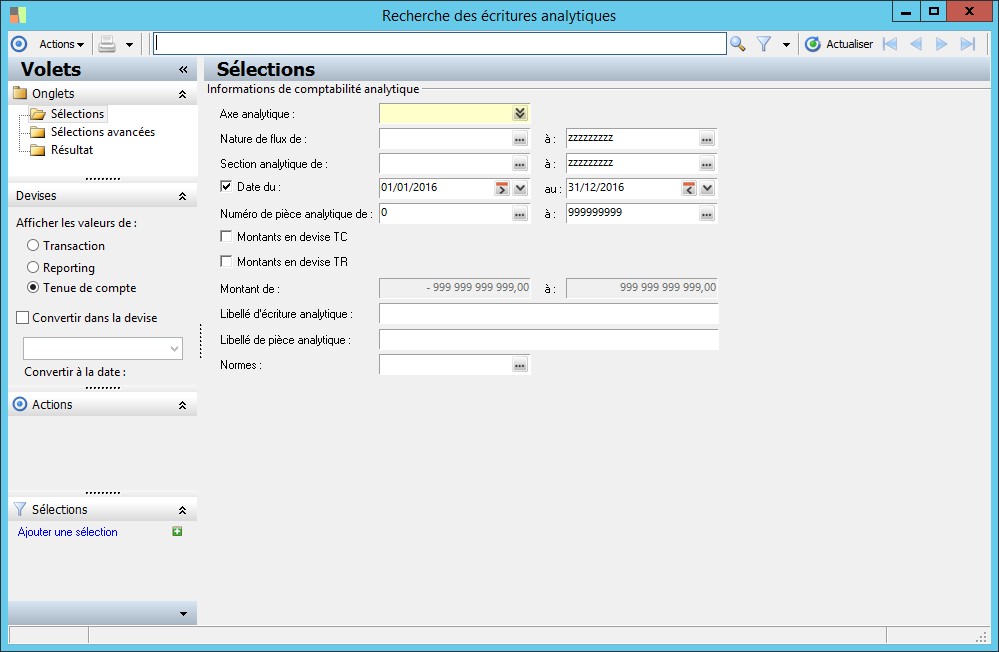Viewport: 999px width, 652px height.
Task: Browse Numéro de pièce analytique start value
Action: 520,214
